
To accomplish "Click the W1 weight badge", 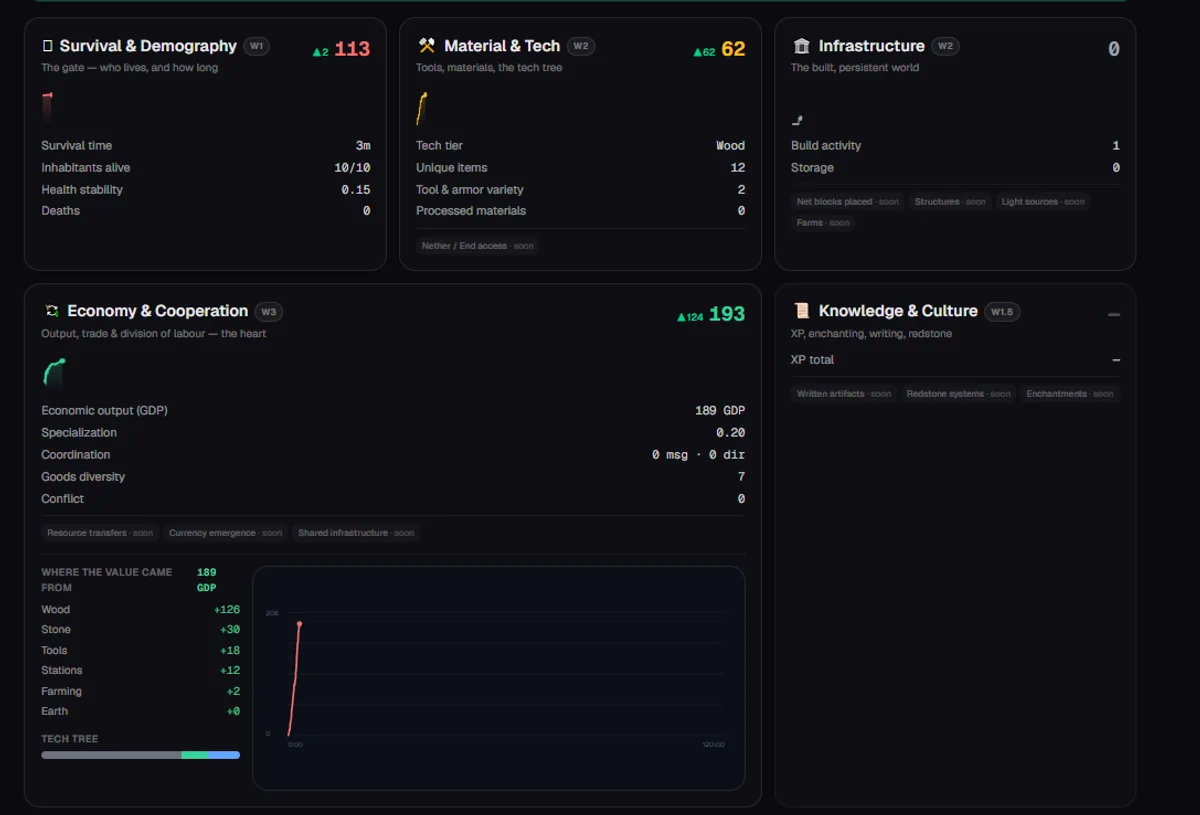I will [x=256, y=46].
